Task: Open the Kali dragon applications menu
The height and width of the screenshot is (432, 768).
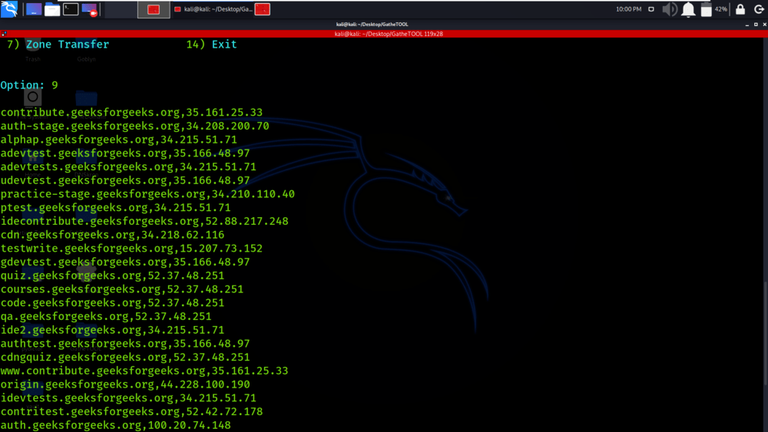Action: [x=9, y=9]
